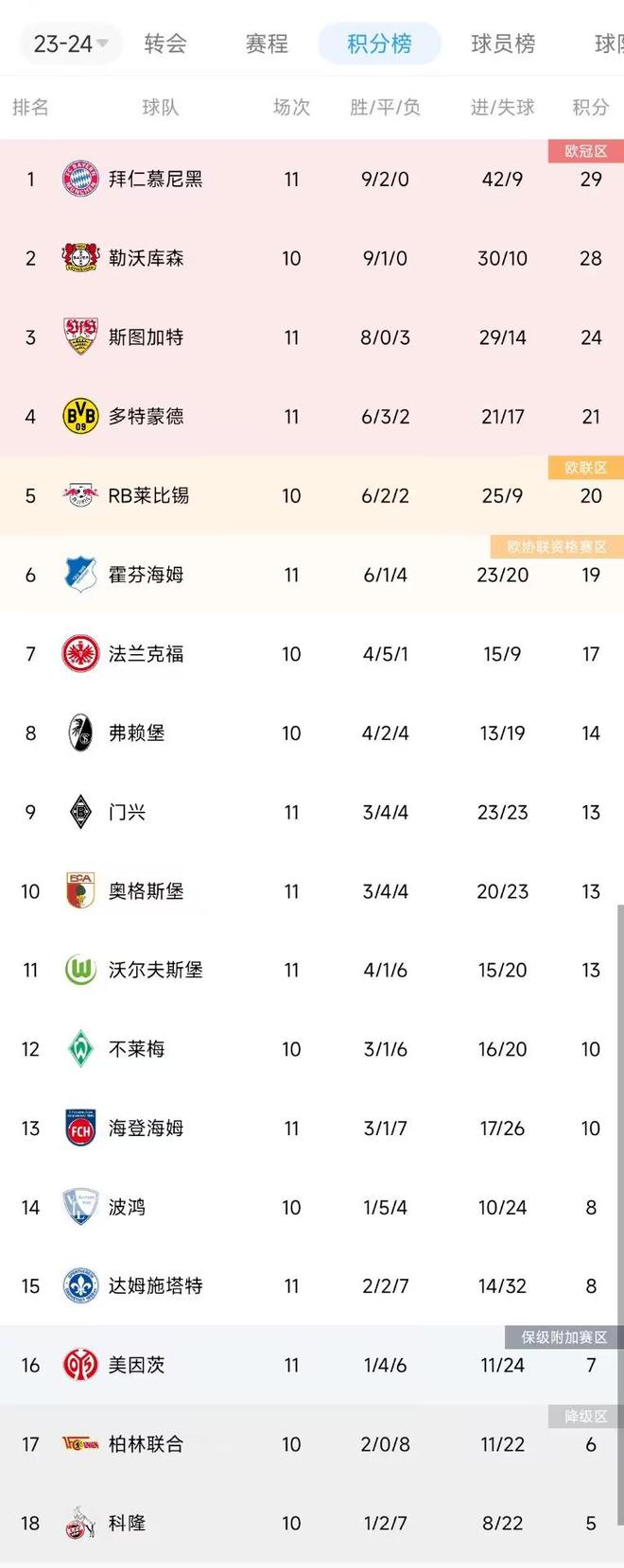Switch to the 赛程 tab

(x=267, y=43)
